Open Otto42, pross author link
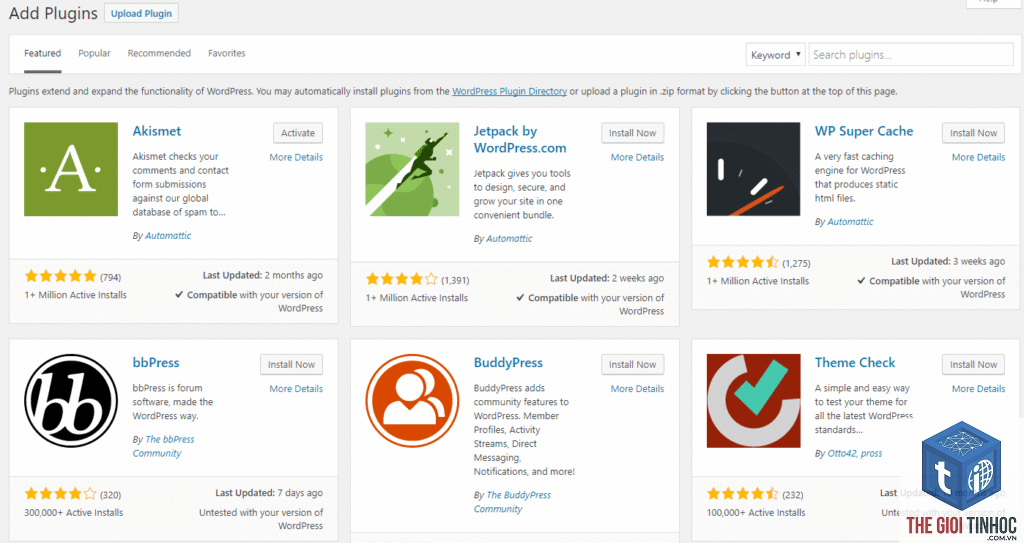The height and width of the screenshot is (543, 1024). coord(854,453)
